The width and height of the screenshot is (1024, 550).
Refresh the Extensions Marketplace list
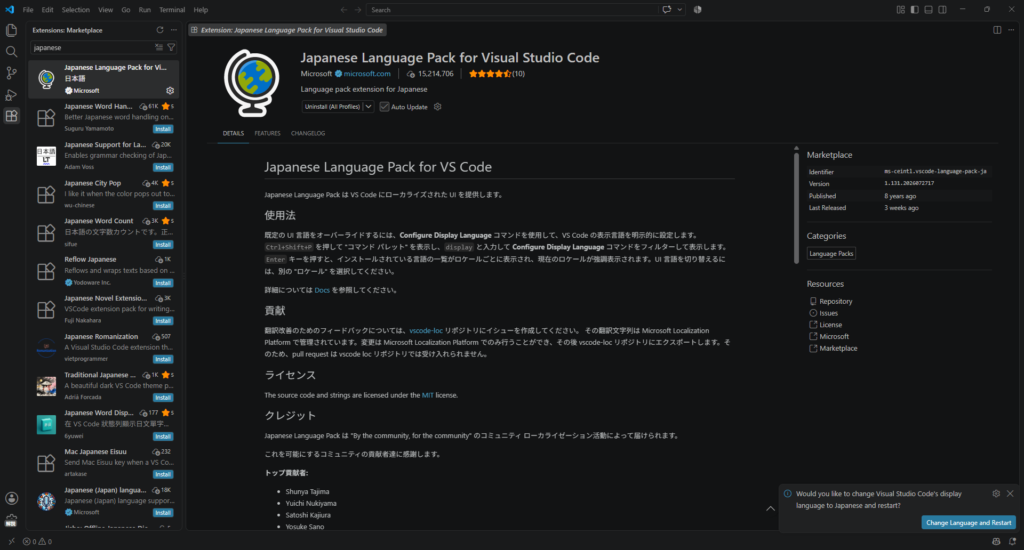pos(160,30)
